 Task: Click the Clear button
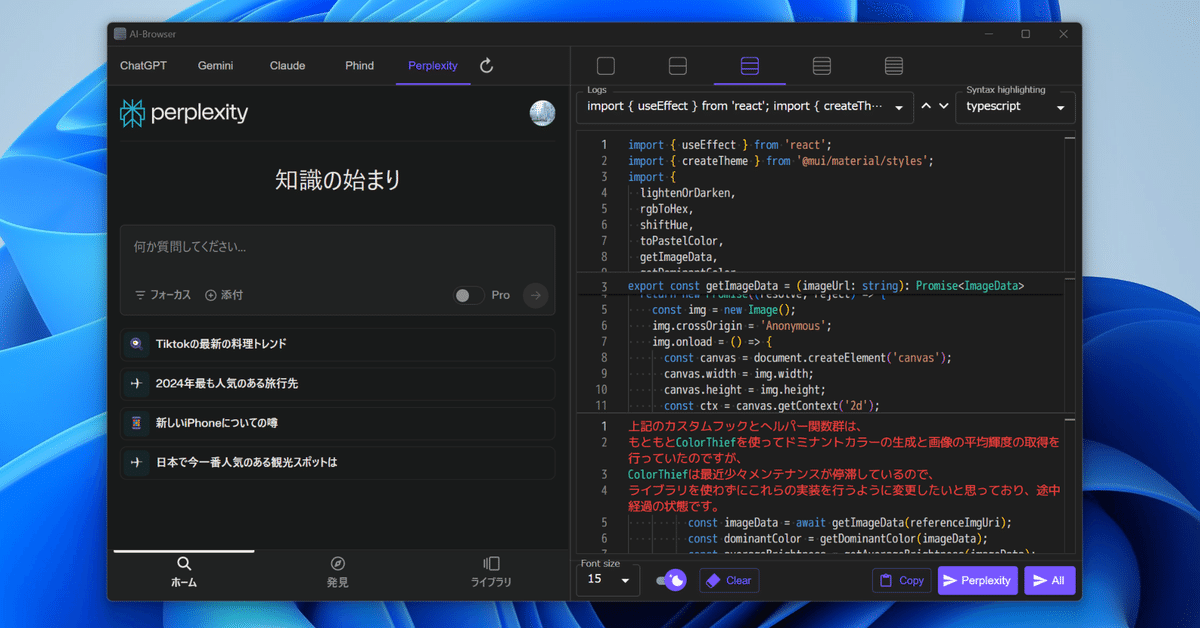729,580
